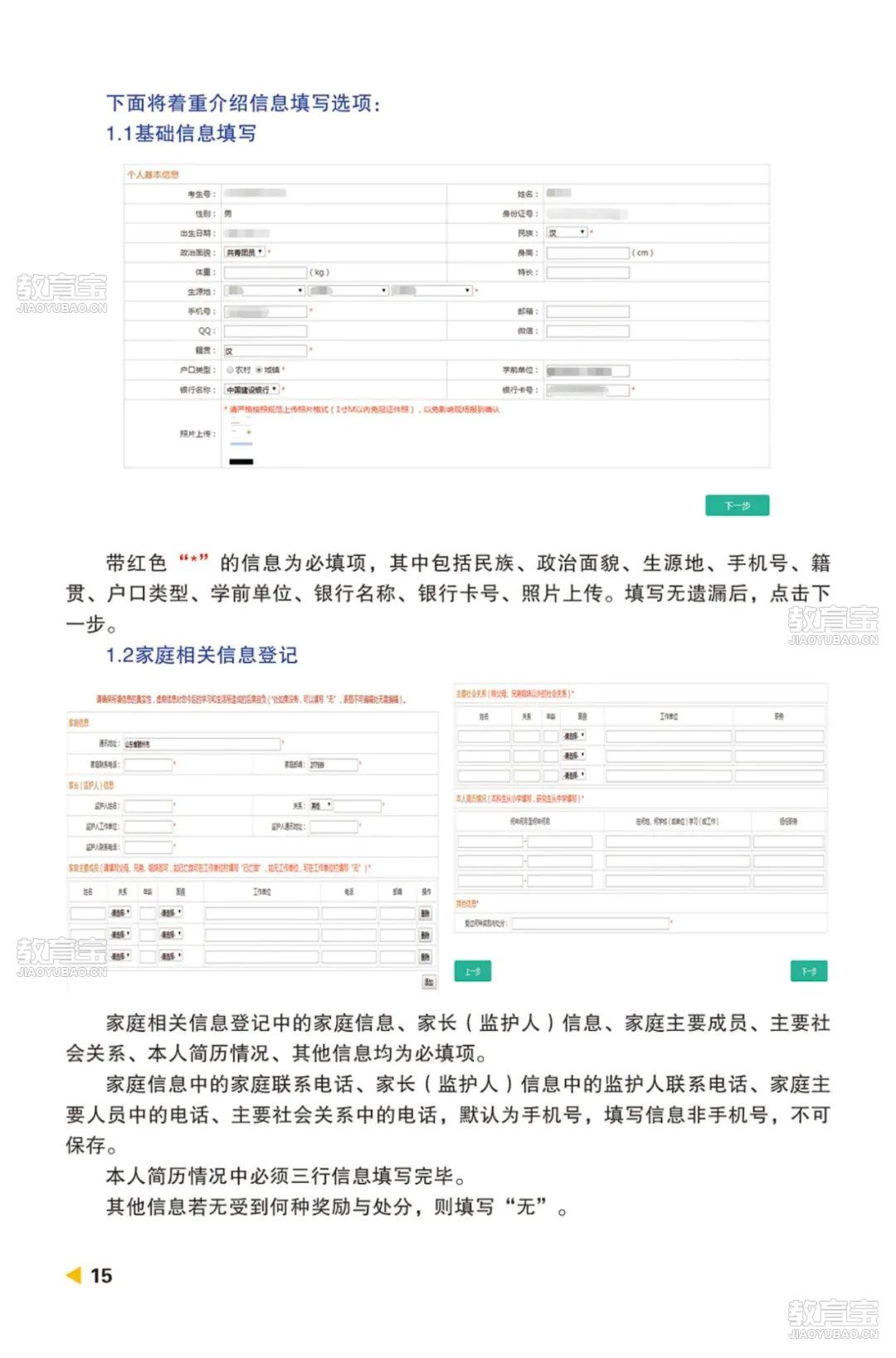This screenshot has width=896, height=1358.
Task: Click the 监护人联系电话 input field
Action: click(148, 848)
